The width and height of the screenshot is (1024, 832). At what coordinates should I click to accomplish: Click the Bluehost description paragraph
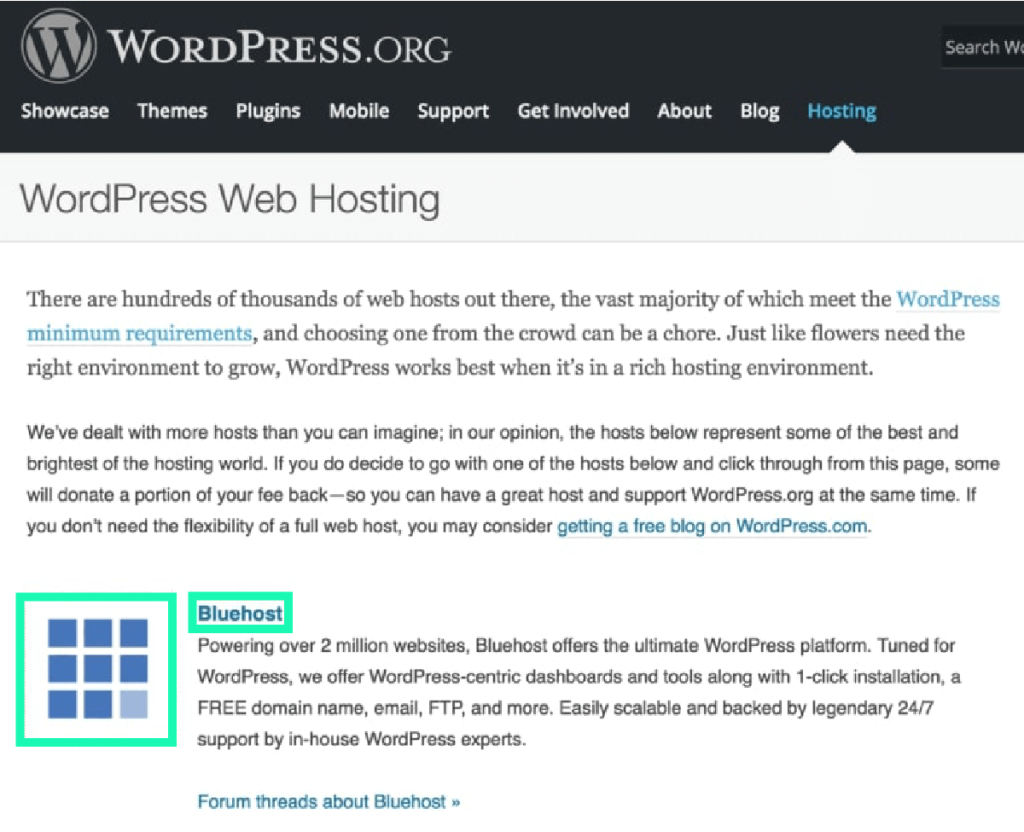click(x=578, y=693)
